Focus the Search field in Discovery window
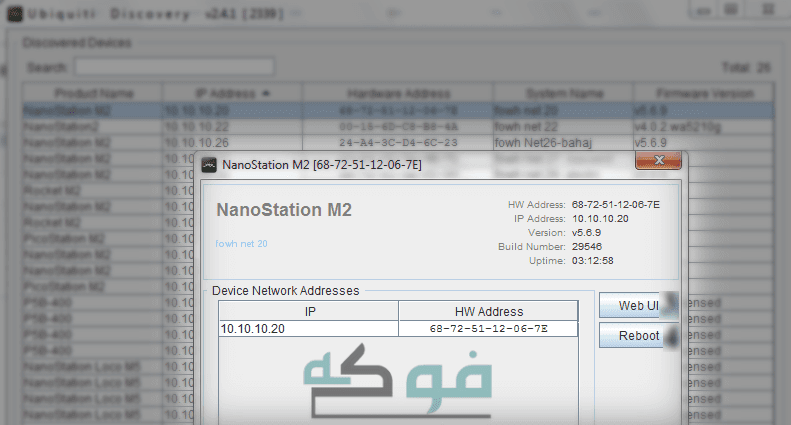791x425 pixels. coord(174,67)
